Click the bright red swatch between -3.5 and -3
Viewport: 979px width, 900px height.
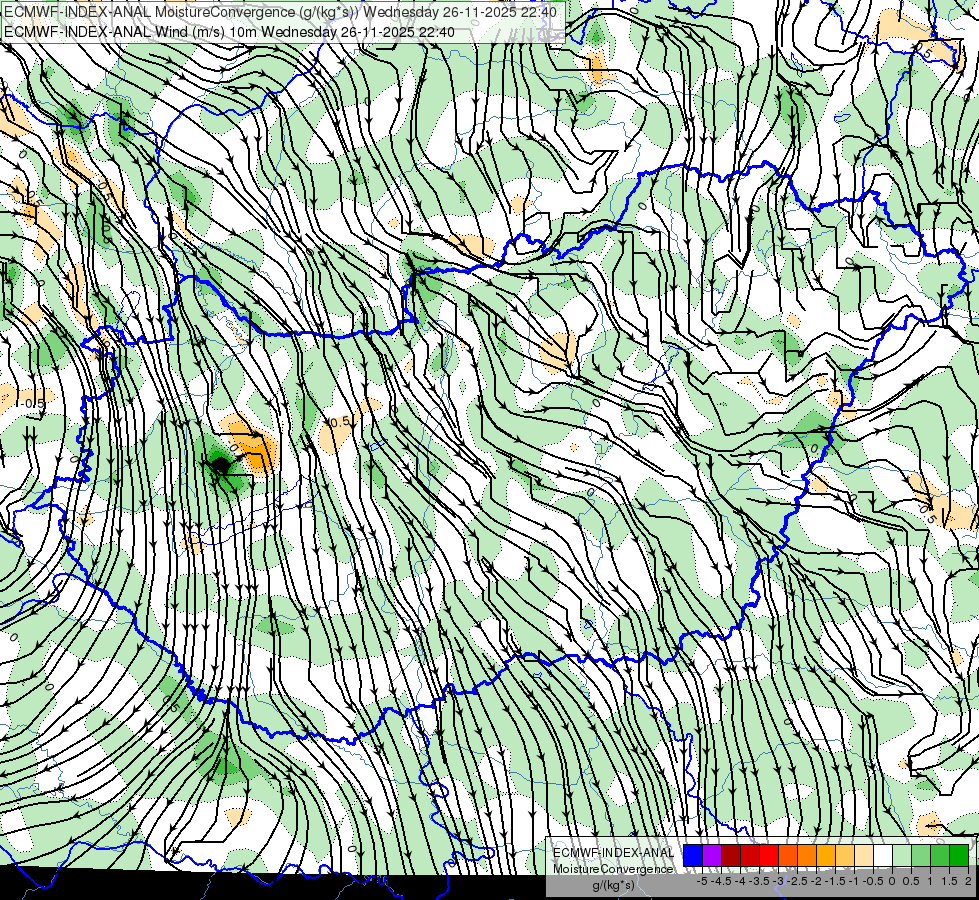coord(769,856)
